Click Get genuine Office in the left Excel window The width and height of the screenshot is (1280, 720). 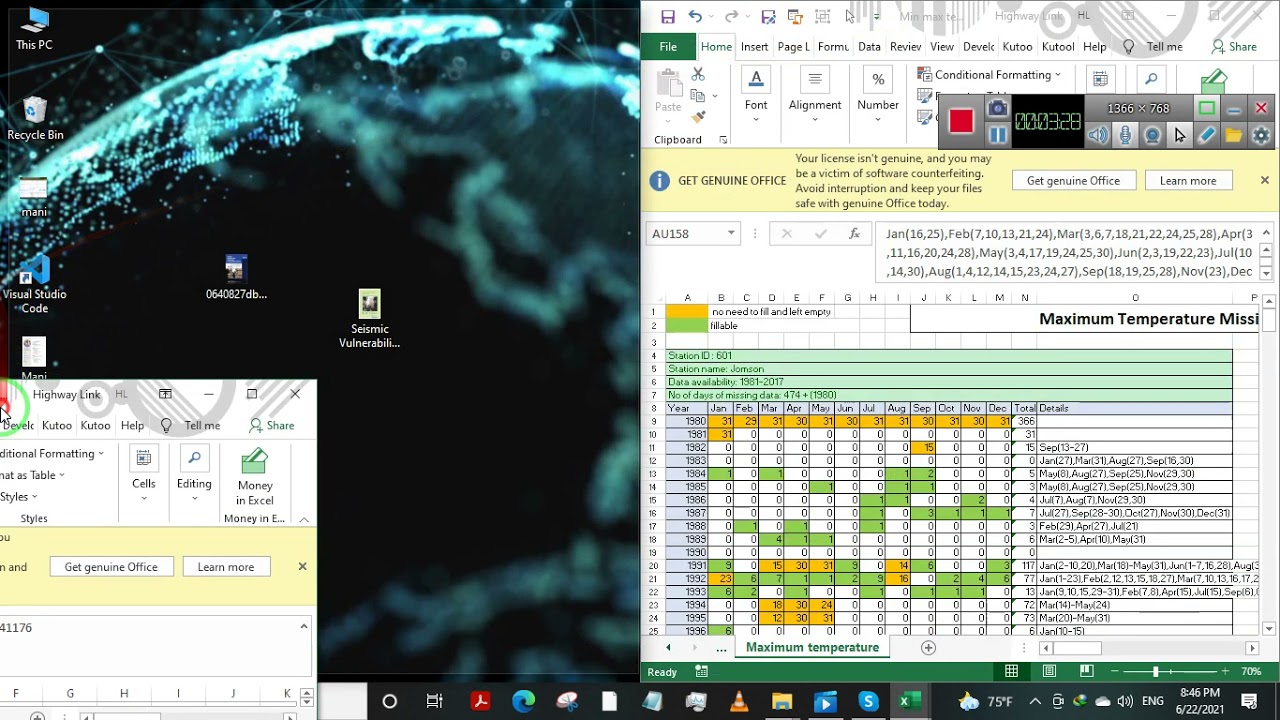[x=111, y=567]
